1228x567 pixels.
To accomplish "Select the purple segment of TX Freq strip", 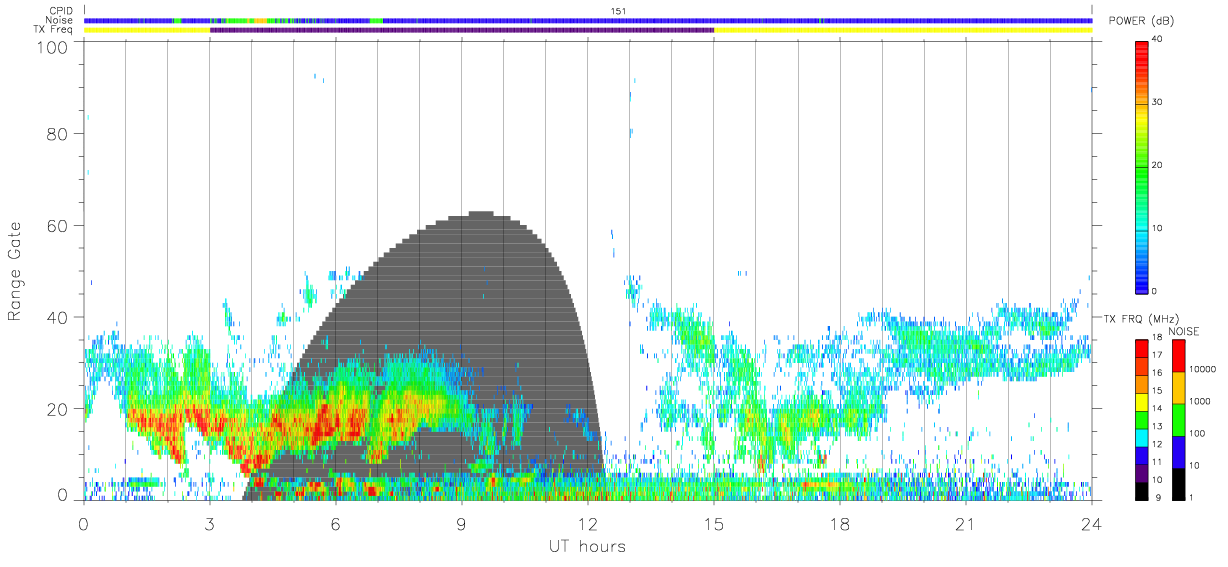I will coord(462,30).
